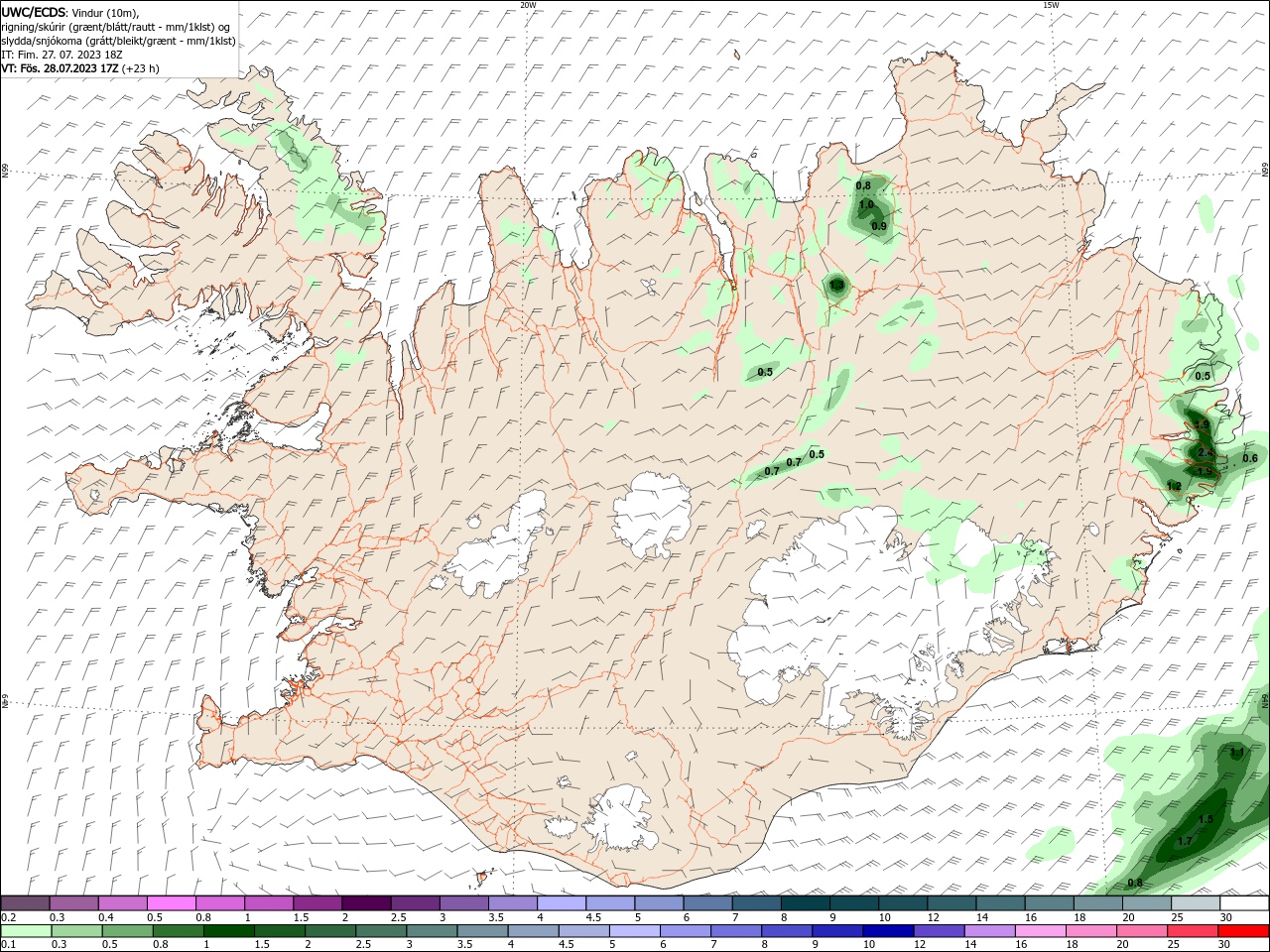1270x952 pixels.
Task: Click the light grey 25 swatch in upper row
Action: [1196, 903]
